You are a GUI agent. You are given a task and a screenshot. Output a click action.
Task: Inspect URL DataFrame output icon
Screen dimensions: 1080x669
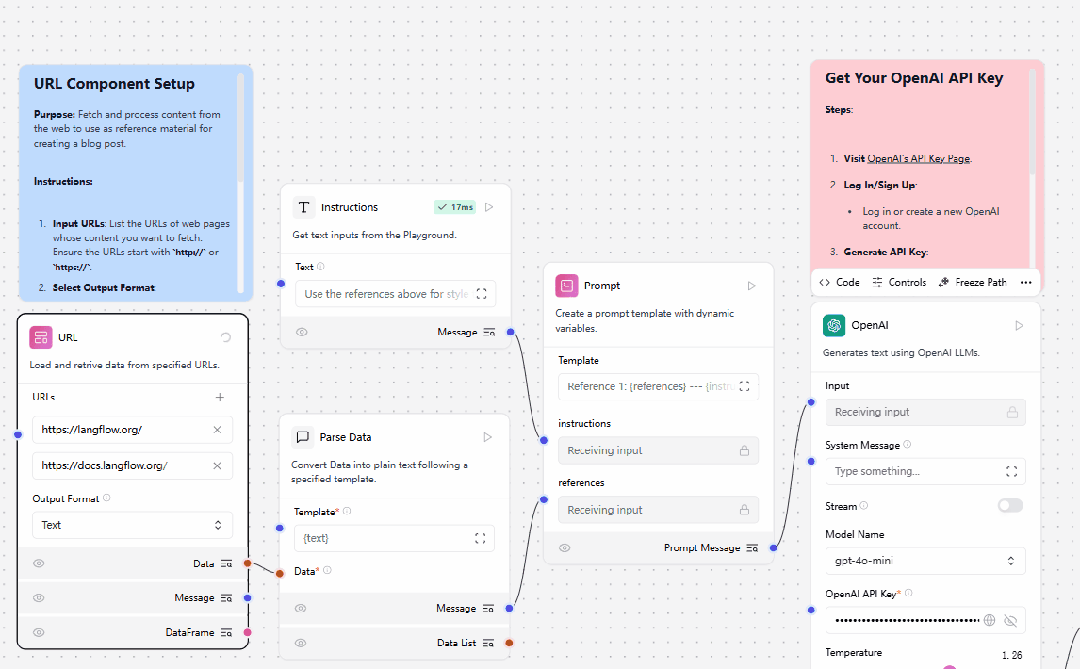227,632
